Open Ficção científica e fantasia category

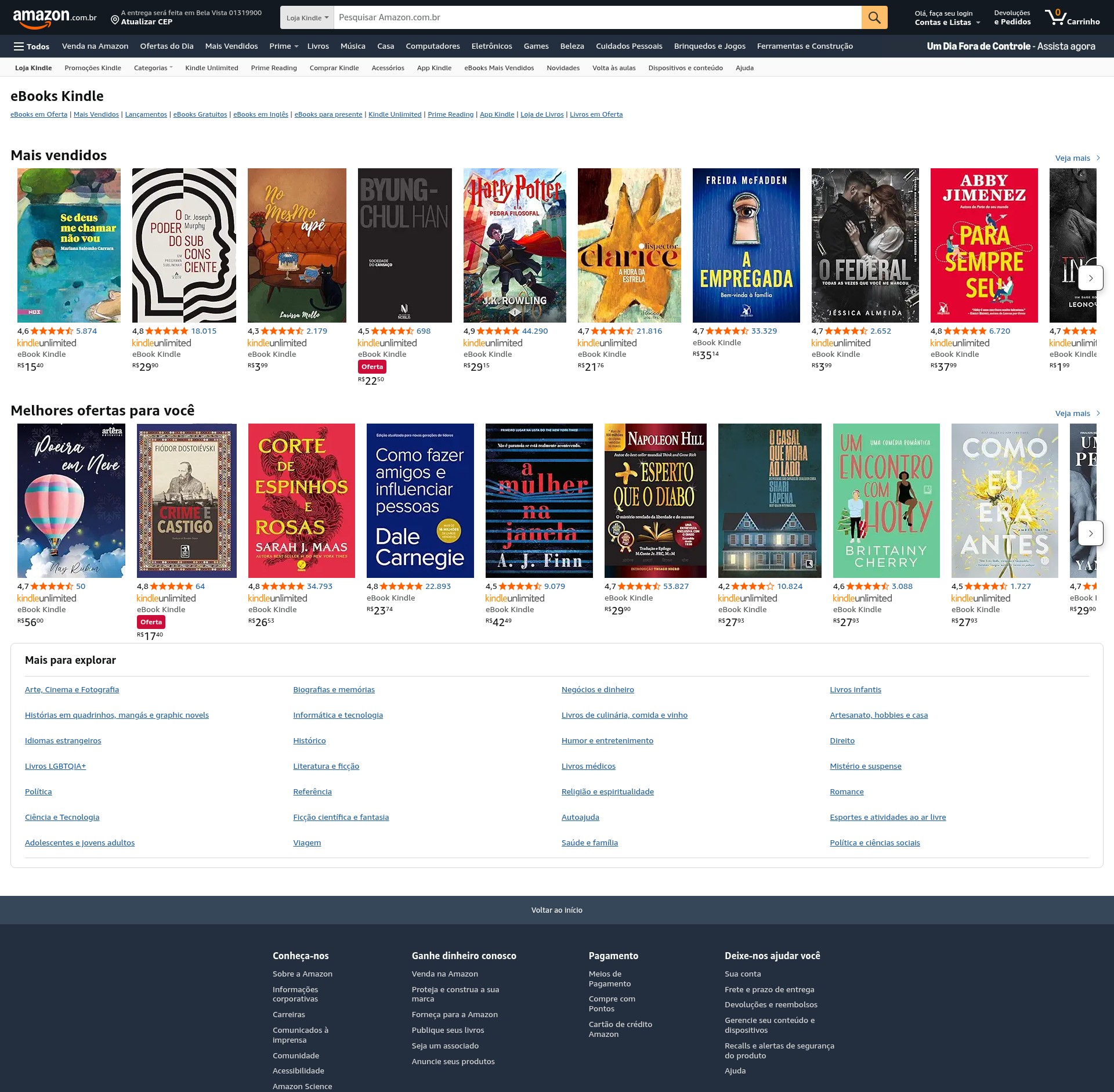341,817
